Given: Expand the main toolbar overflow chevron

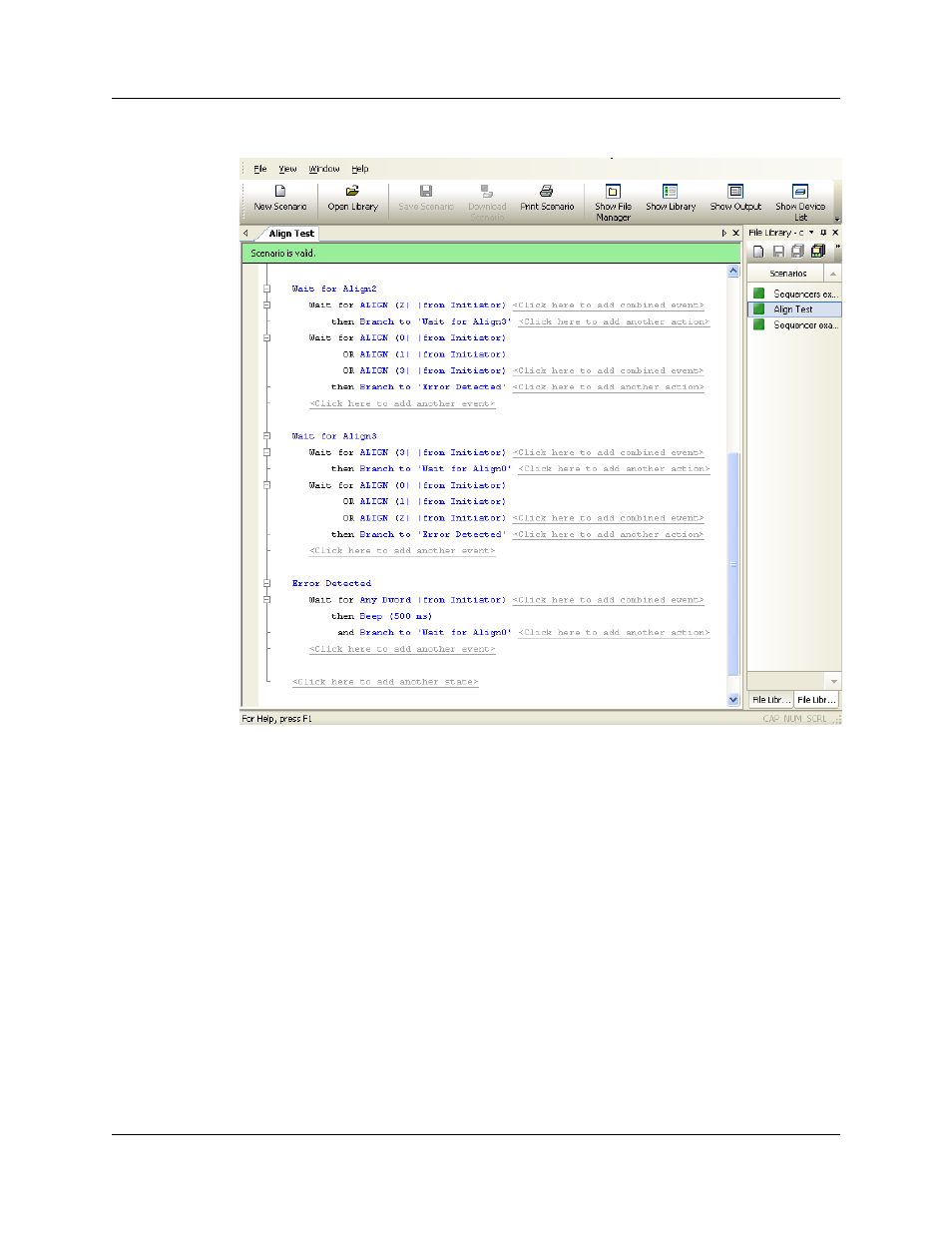Looking at the screenshot, I should tap(837, 219).
